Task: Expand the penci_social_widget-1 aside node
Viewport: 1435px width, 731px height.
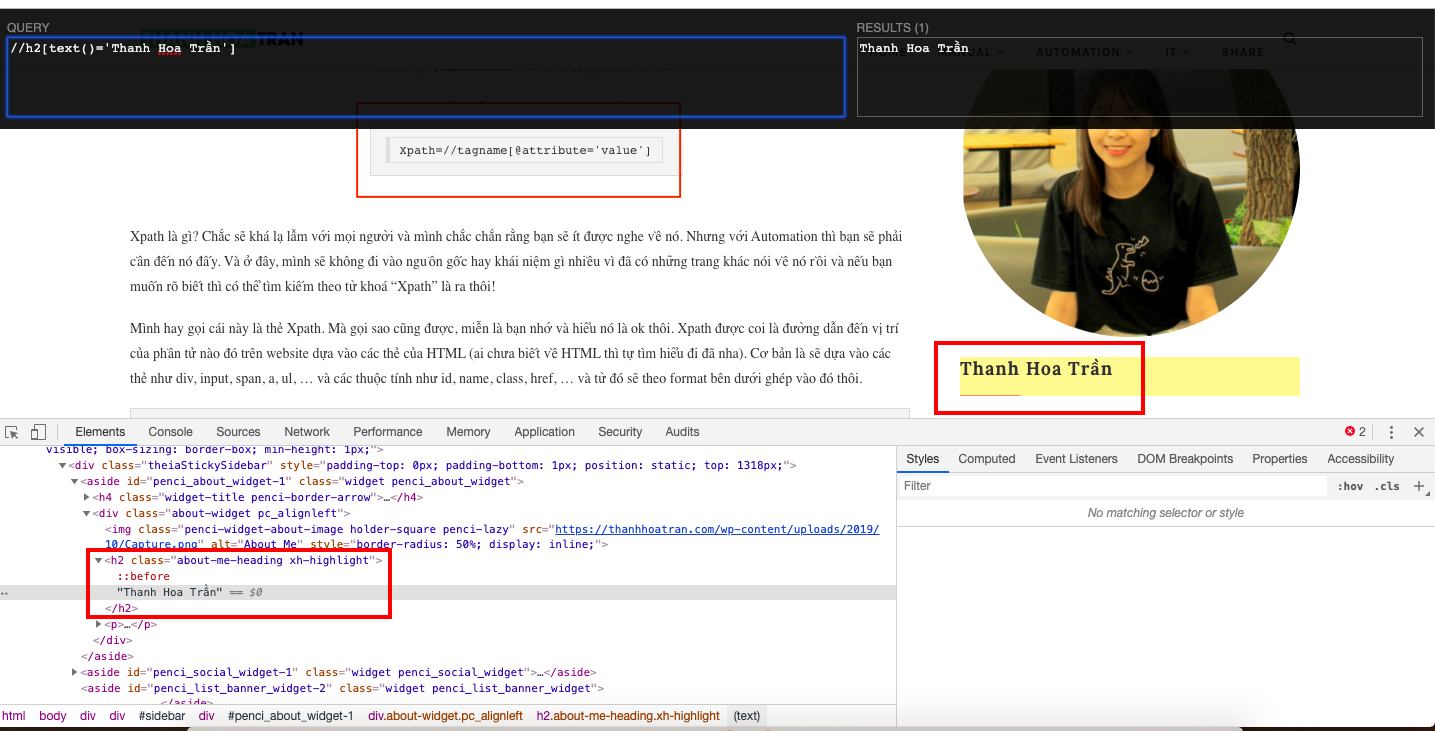Action: click(75, 672)
